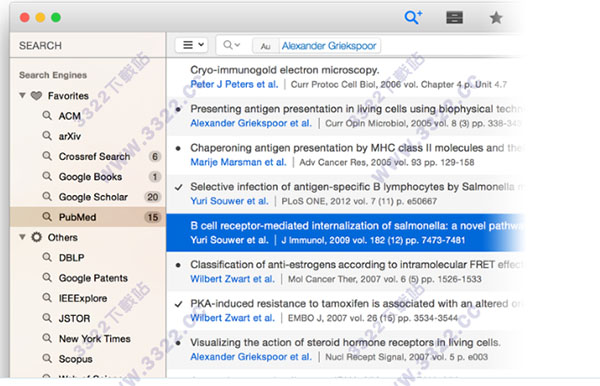
Task: Click the Crossref Search result count badge 6
Action: [x=155, y=156]
